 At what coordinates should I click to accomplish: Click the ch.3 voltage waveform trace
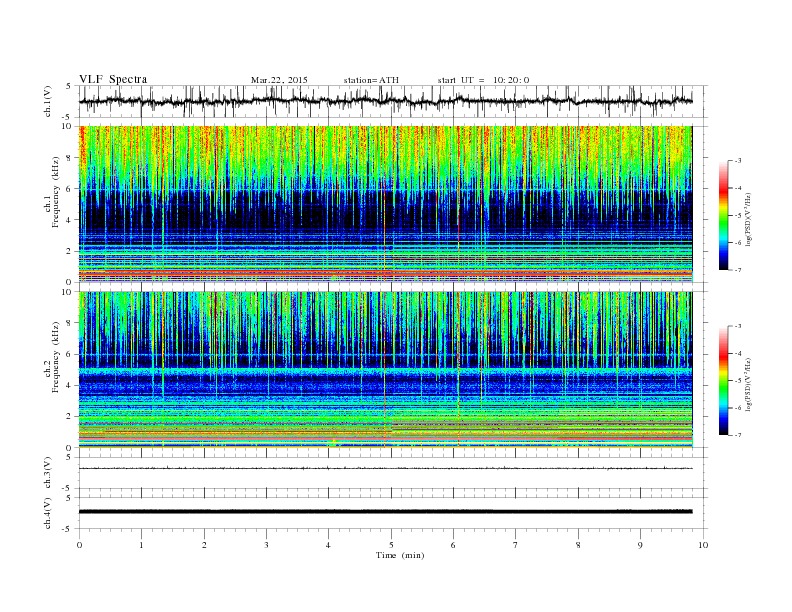385,468
